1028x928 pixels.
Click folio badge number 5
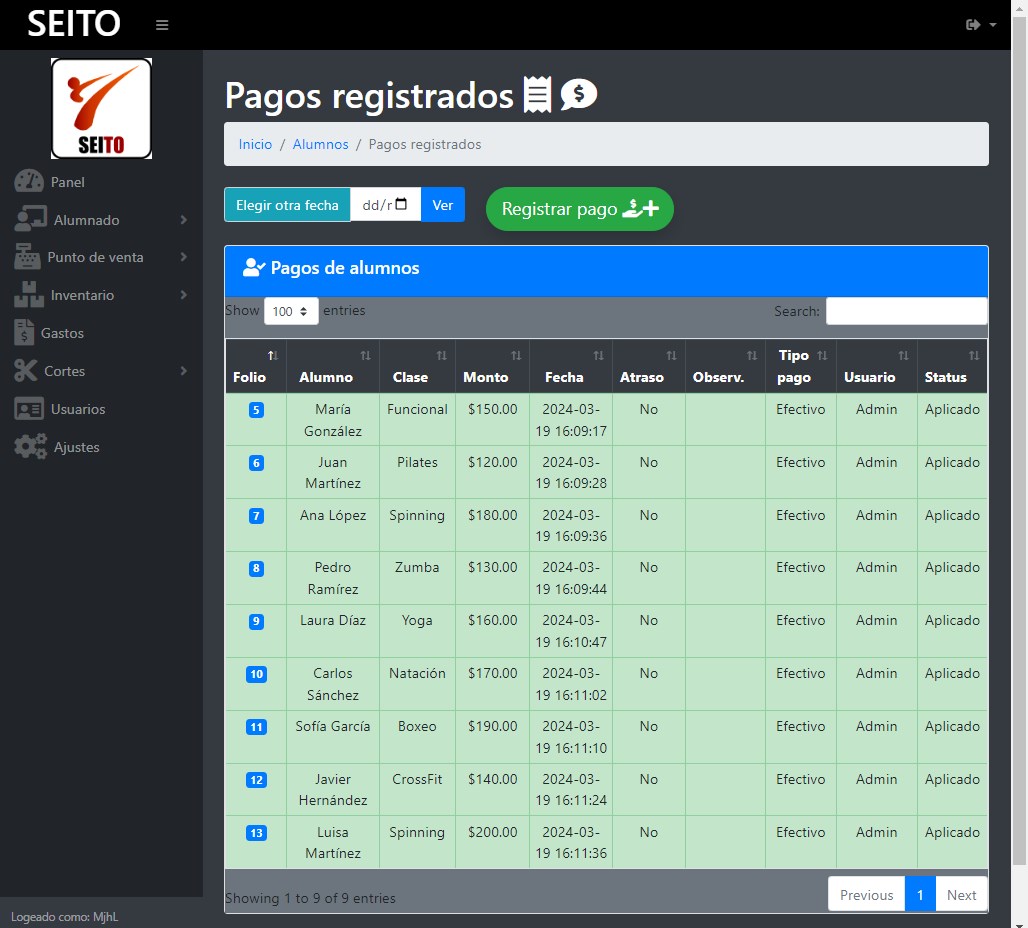pyautogui.click(x=256, y=410)
